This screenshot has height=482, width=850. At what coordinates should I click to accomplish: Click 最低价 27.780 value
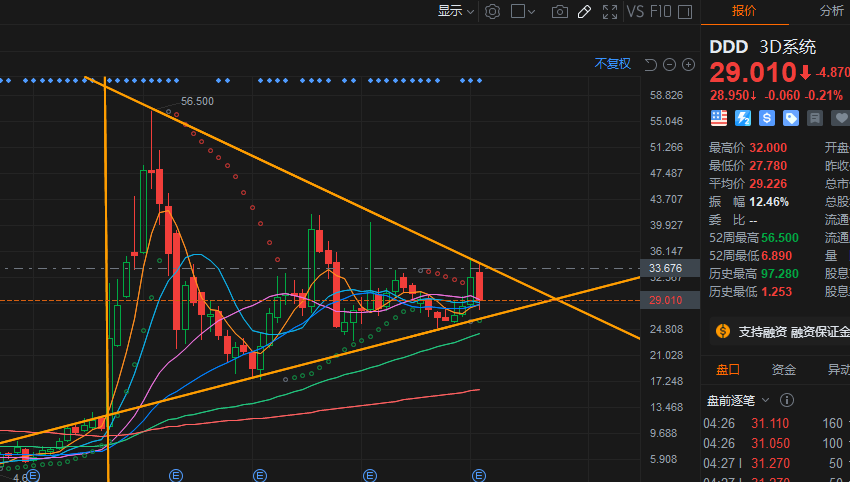768,166
